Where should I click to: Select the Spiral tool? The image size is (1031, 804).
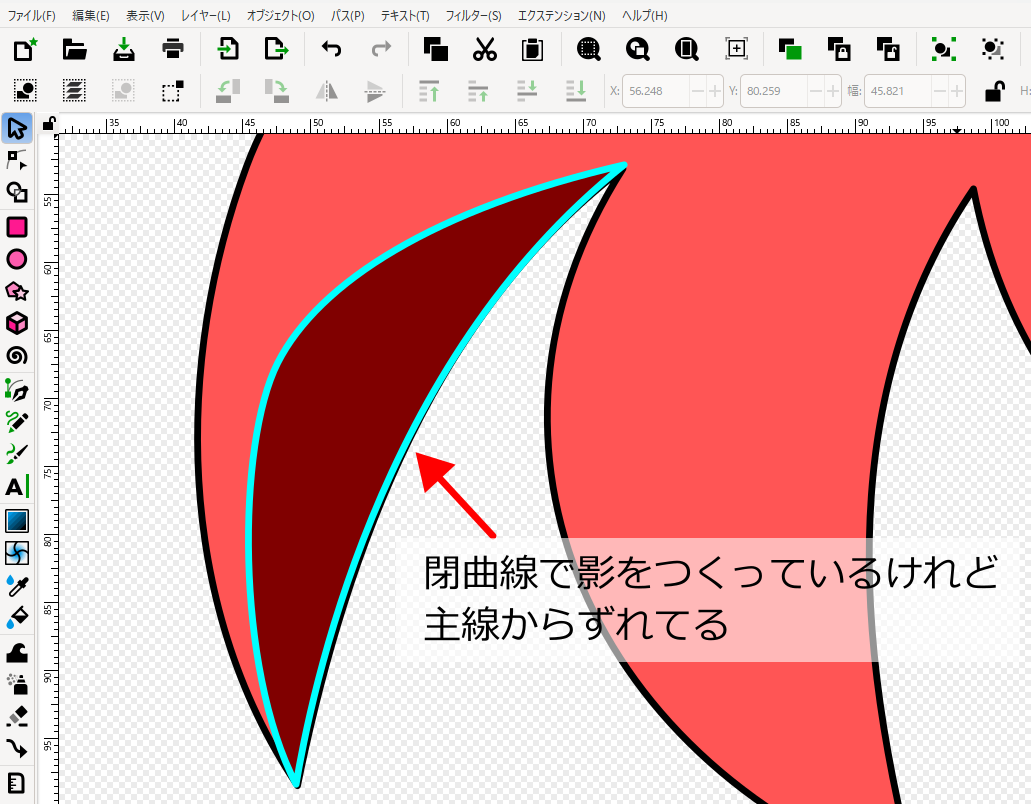[x=16, y=356]
